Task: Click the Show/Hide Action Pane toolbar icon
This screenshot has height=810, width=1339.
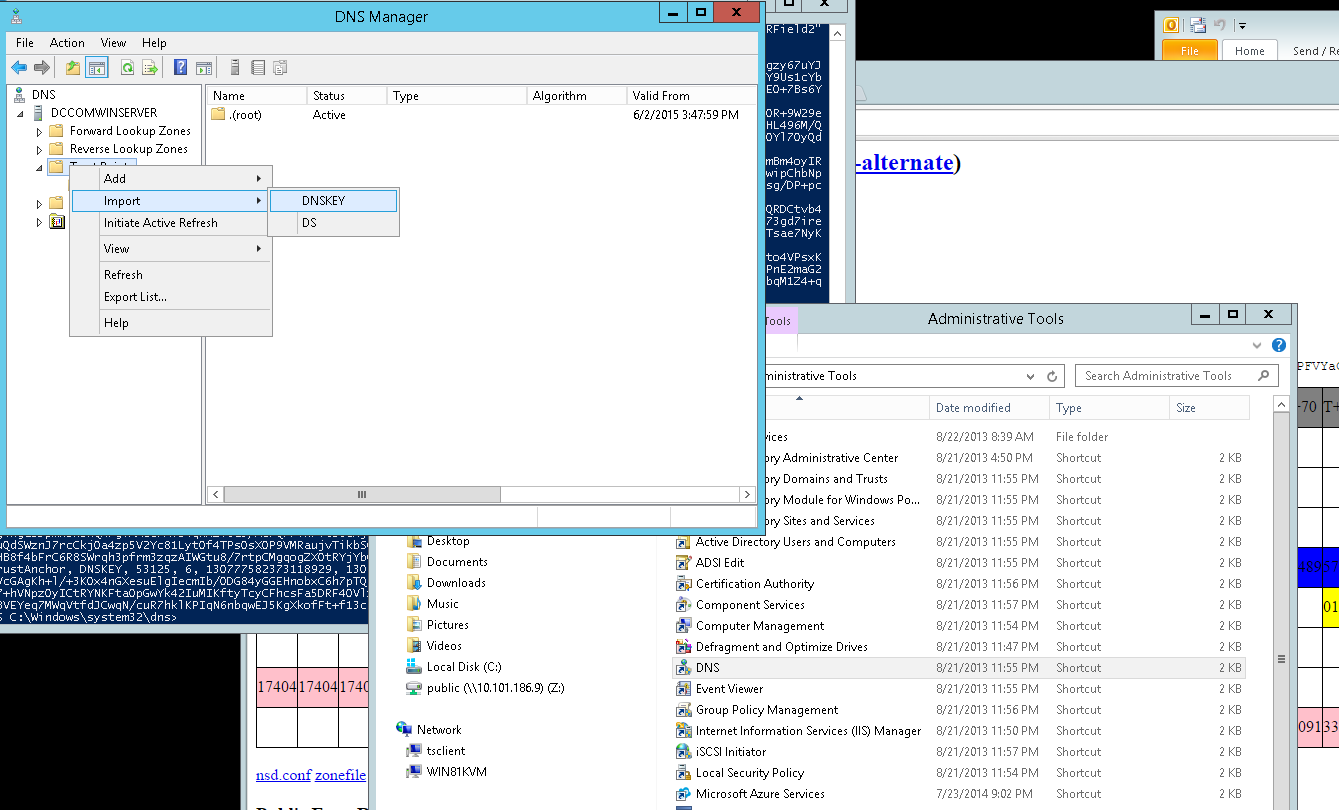Action: [x=203, y=68]
